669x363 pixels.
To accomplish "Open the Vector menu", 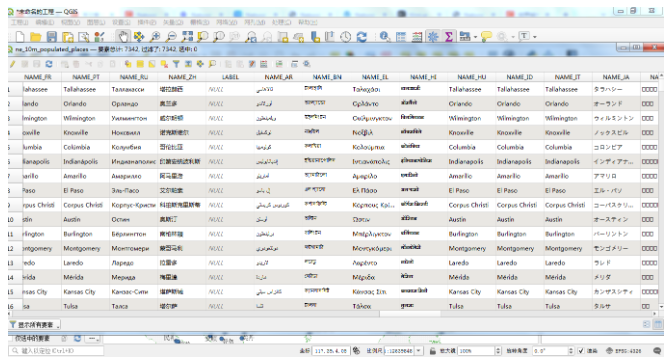I will (172, 22).
